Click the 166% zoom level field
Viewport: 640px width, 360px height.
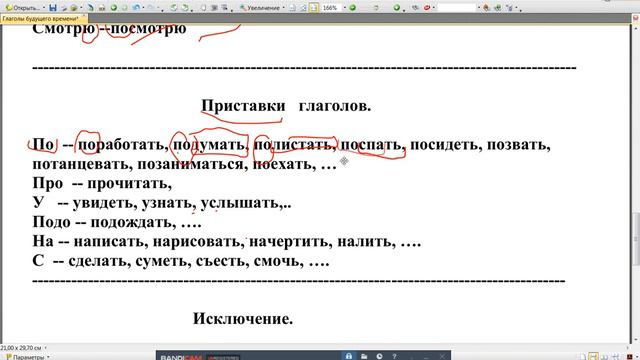[331, 8]
